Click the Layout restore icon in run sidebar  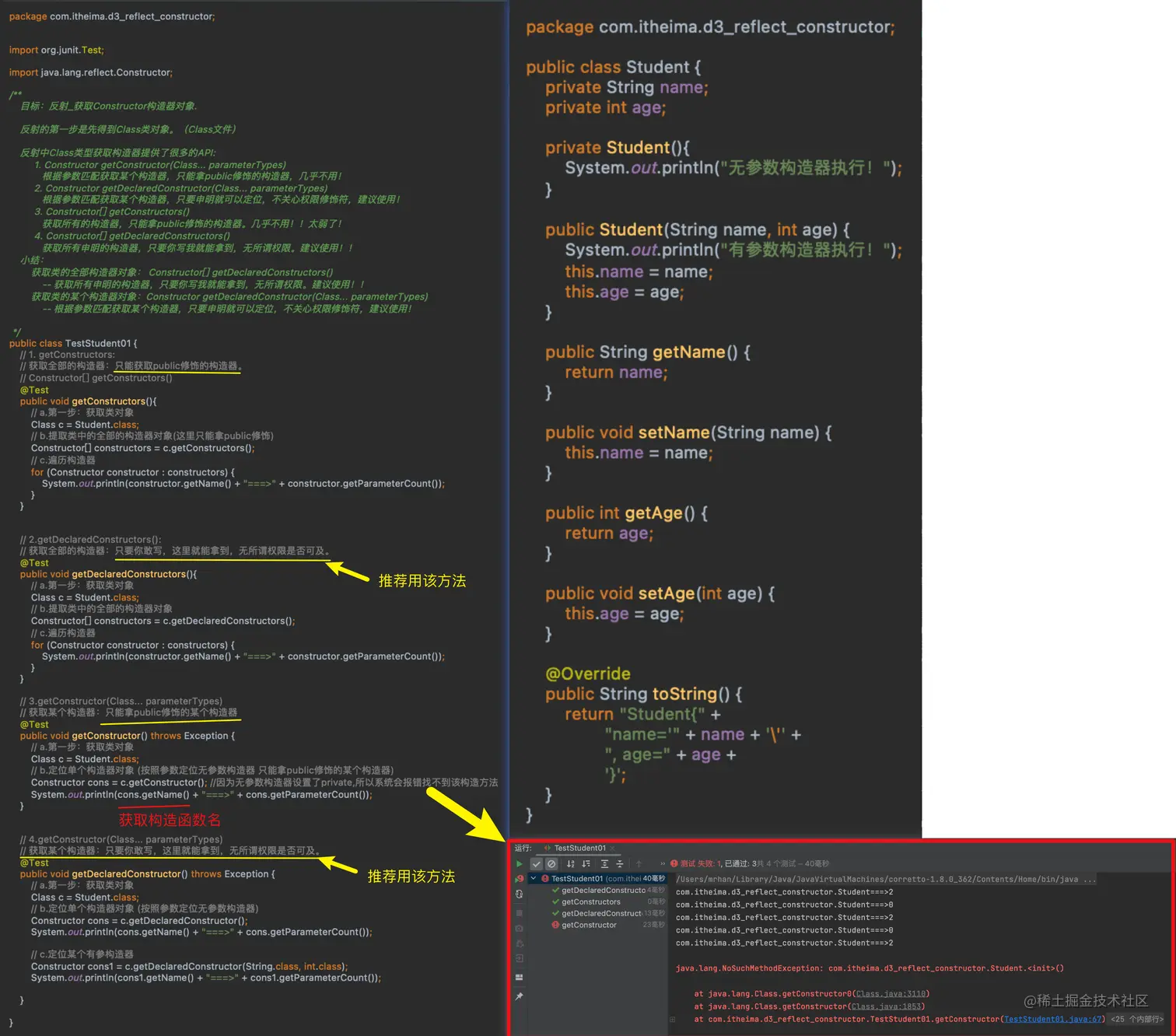520,978
